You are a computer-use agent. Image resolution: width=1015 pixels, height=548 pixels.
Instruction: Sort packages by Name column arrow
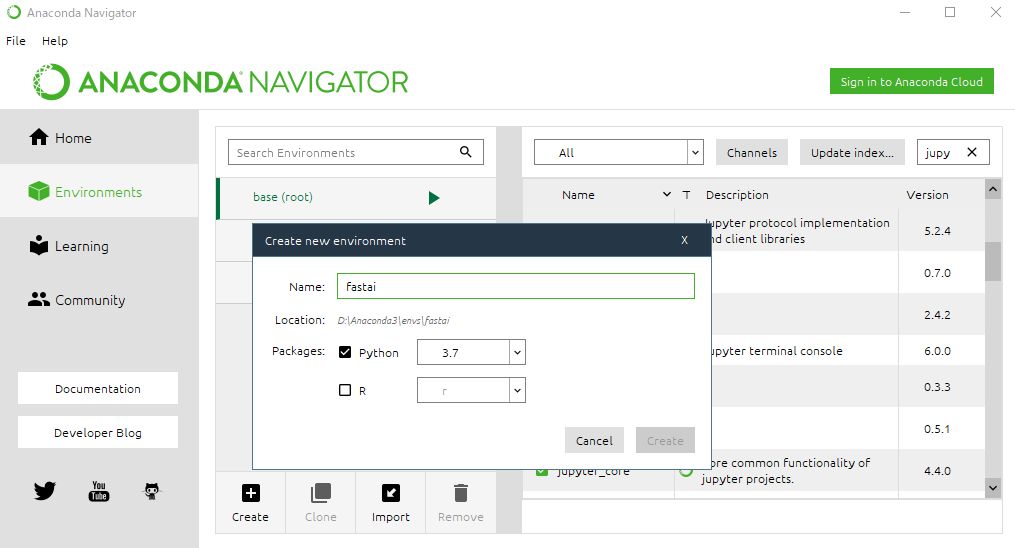click(667, 194)
